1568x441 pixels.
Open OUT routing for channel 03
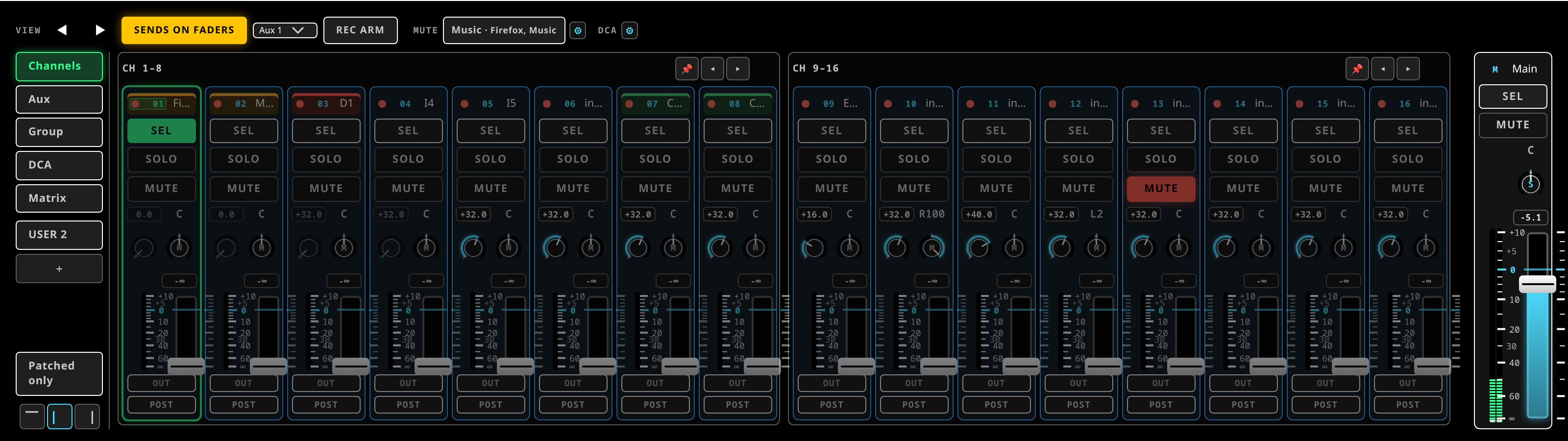click(x=326, y=383)
